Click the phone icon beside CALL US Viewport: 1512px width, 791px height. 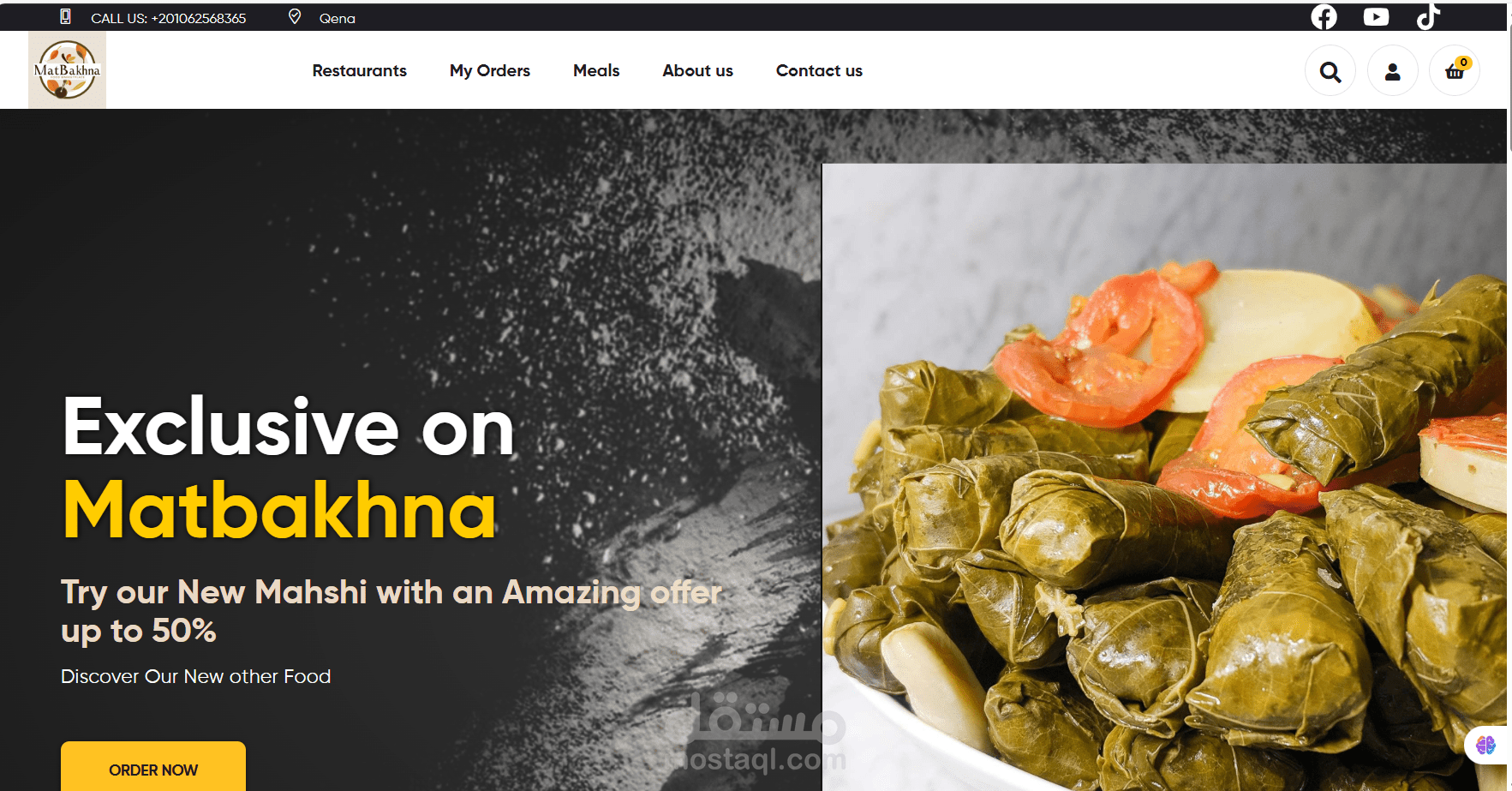(x=65, y=16)
